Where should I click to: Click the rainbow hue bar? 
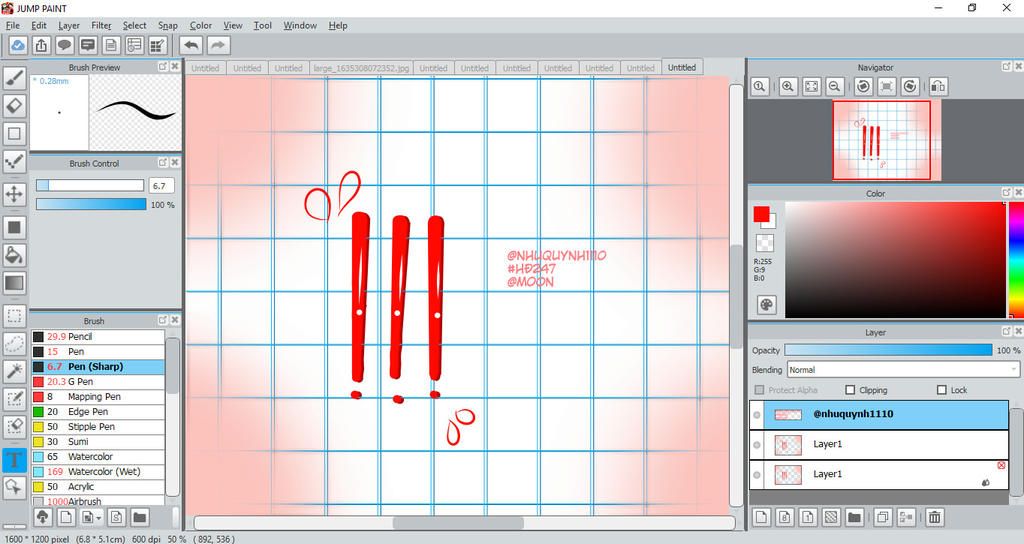(1016, 259)
